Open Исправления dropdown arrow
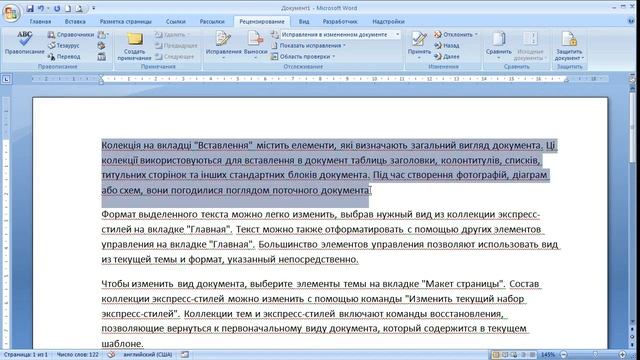Screen dimensions: 640x360 pyautogui.click(x=224, y=58)
